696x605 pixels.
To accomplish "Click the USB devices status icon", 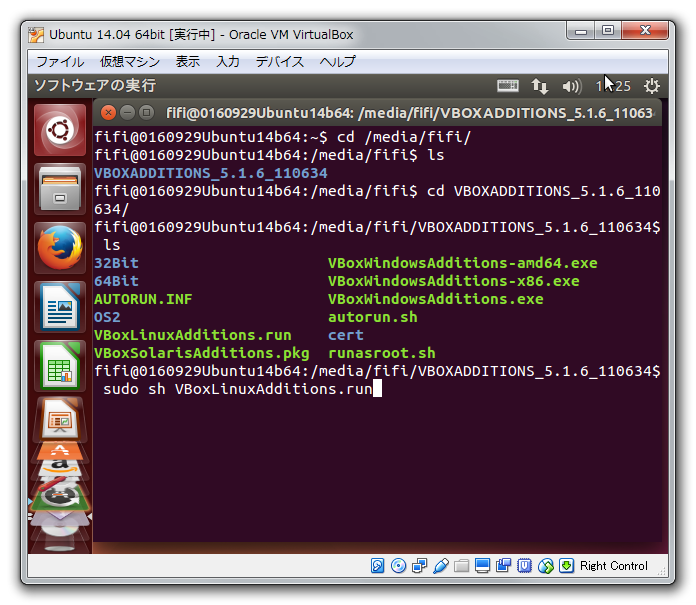I will (x=441, y=566).
